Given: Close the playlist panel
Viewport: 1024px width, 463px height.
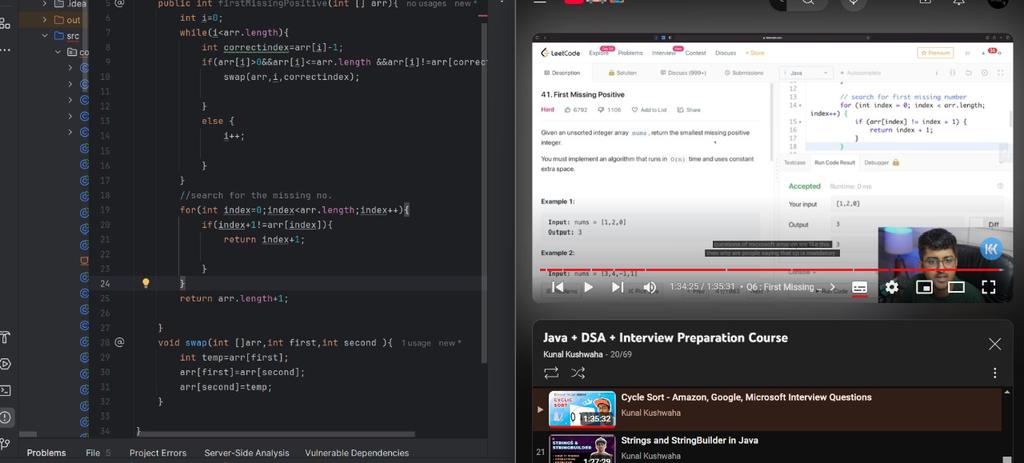Looking at the screenshot, I should click(994, 344).
